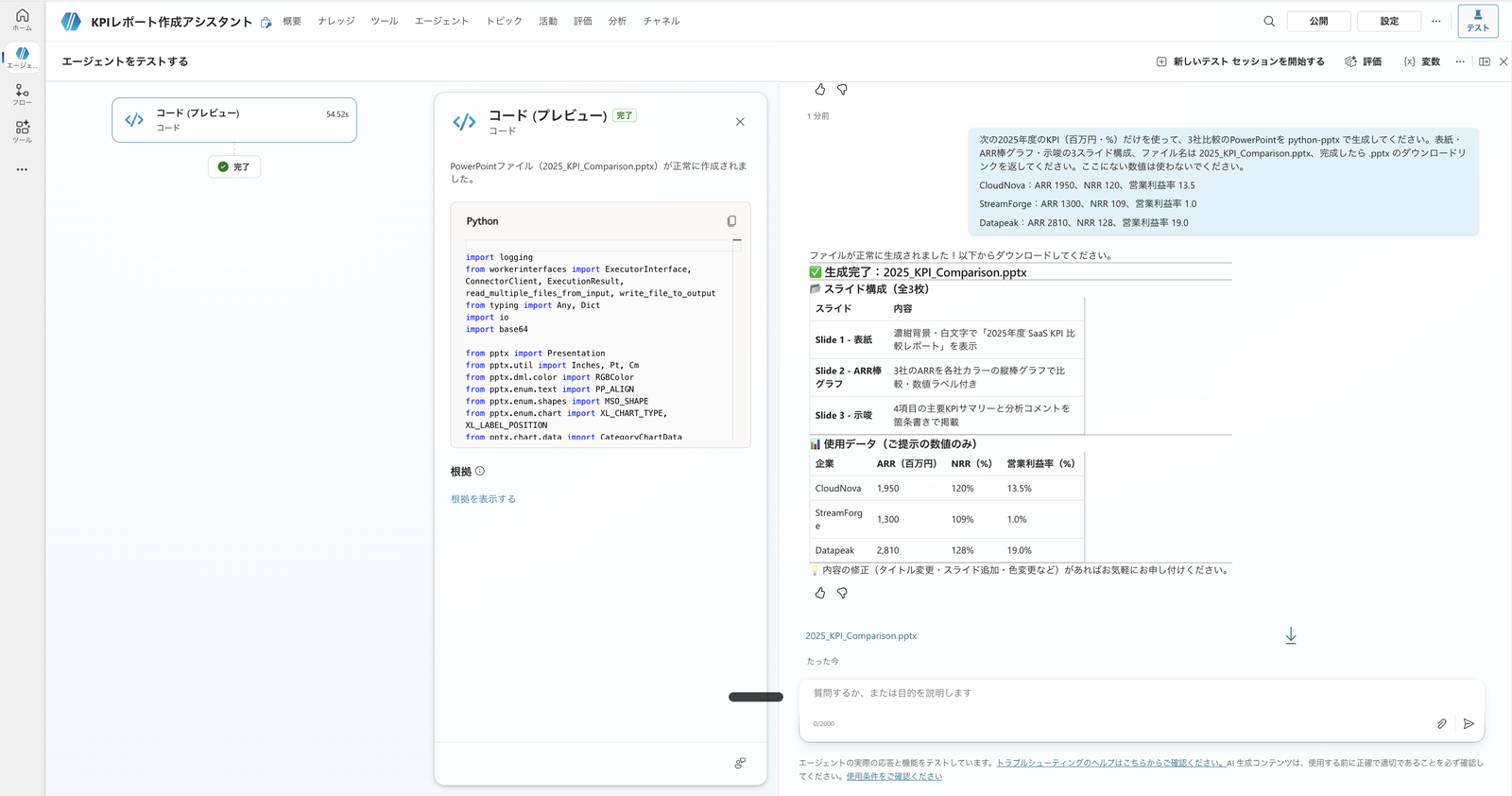Click the Copilot Studio logo icon
This screenshot has width=1512, height=796.
click(x=71, y=21)
